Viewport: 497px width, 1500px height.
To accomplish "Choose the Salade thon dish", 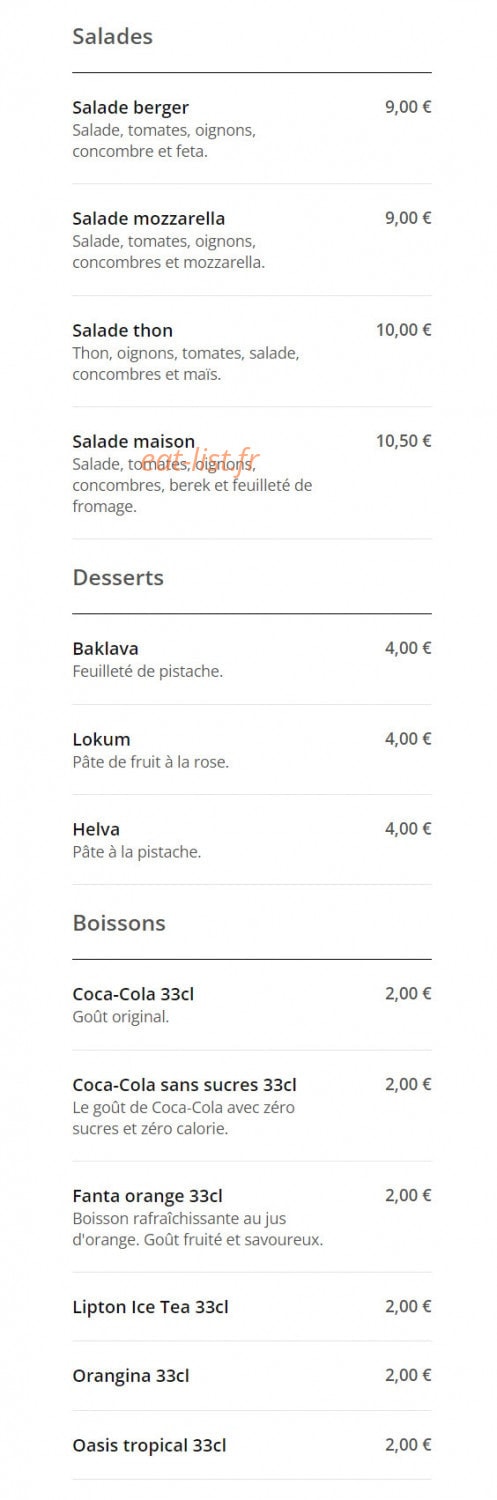I will click(252, 351).
